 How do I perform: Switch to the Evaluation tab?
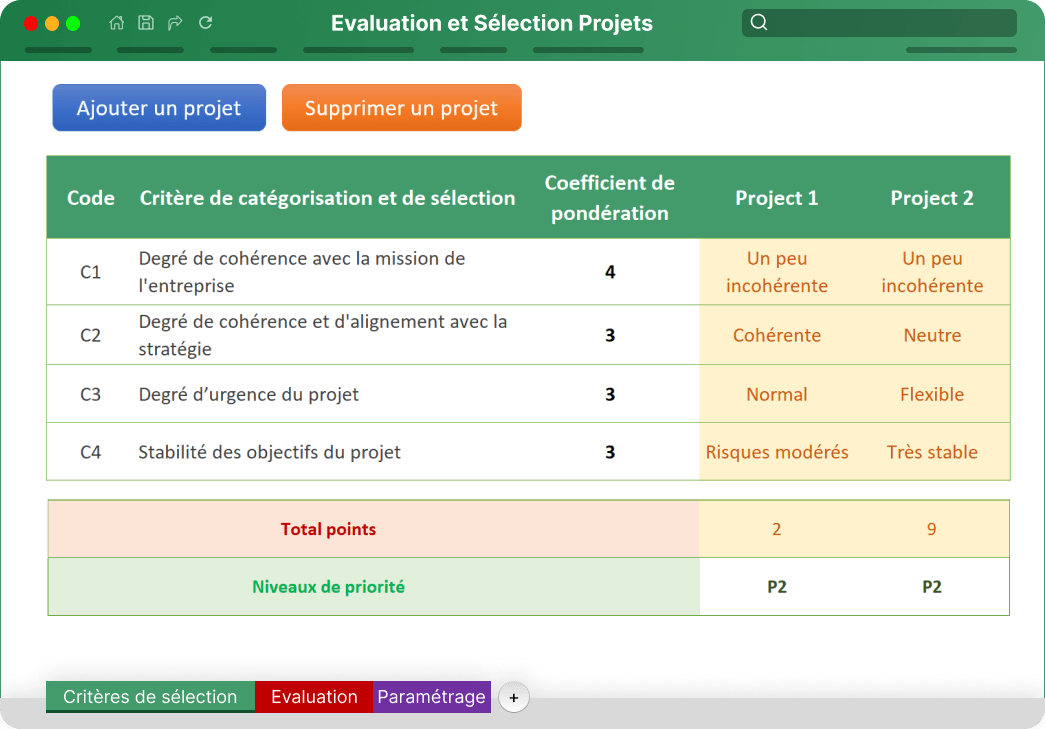(x=313, y=696)
